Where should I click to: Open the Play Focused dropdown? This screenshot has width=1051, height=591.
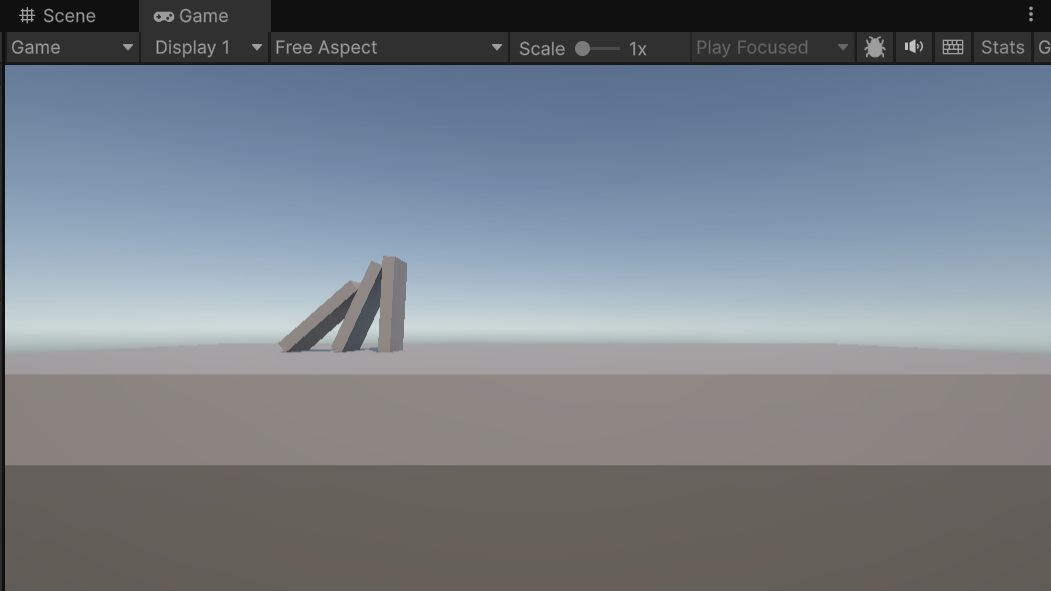772,47
